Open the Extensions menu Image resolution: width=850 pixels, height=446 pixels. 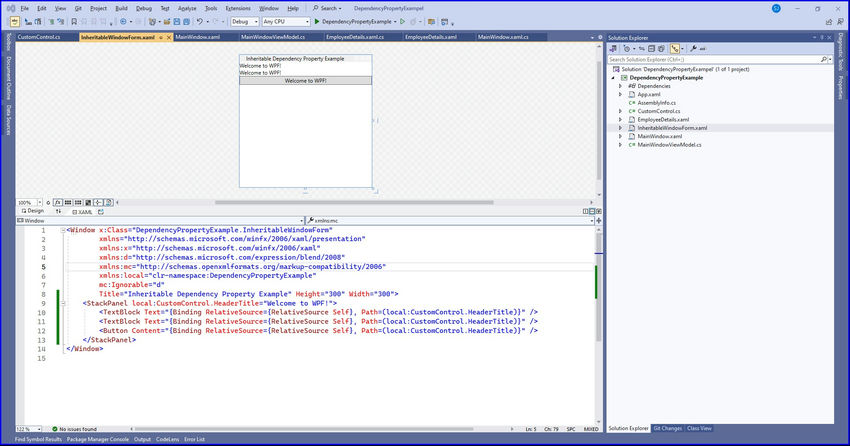coord(238,8)
